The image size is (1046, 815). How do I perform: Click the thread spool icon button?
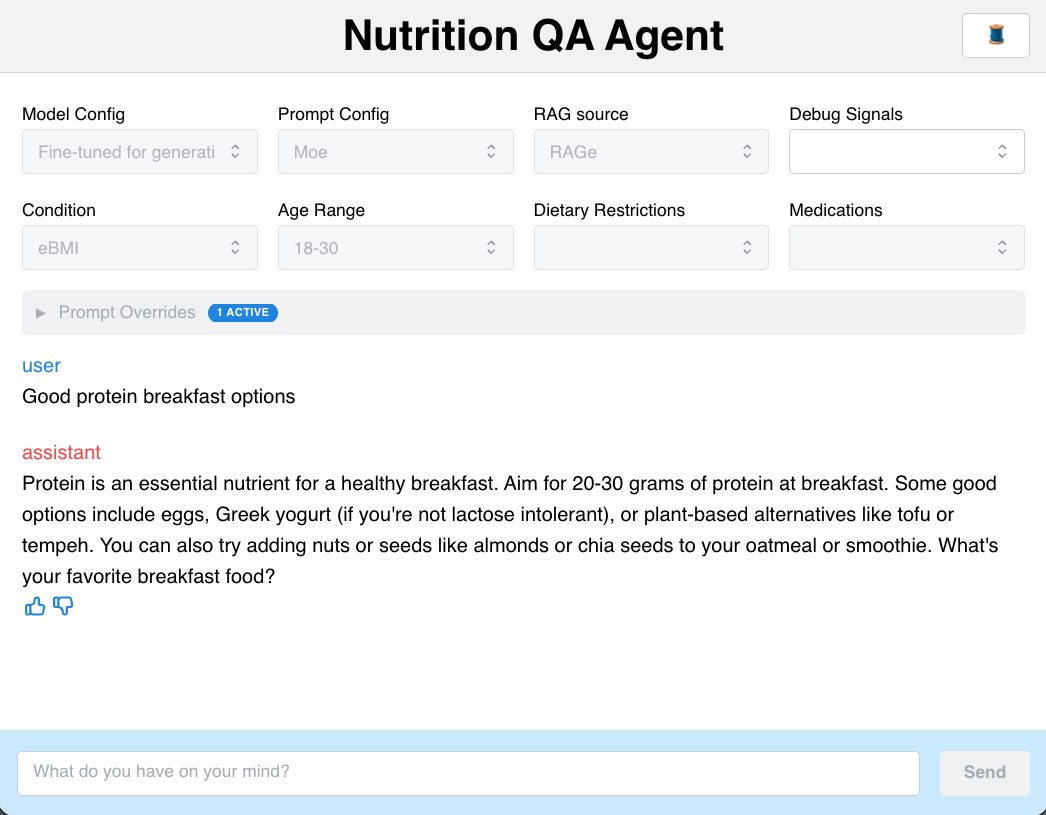coord(995,36)
